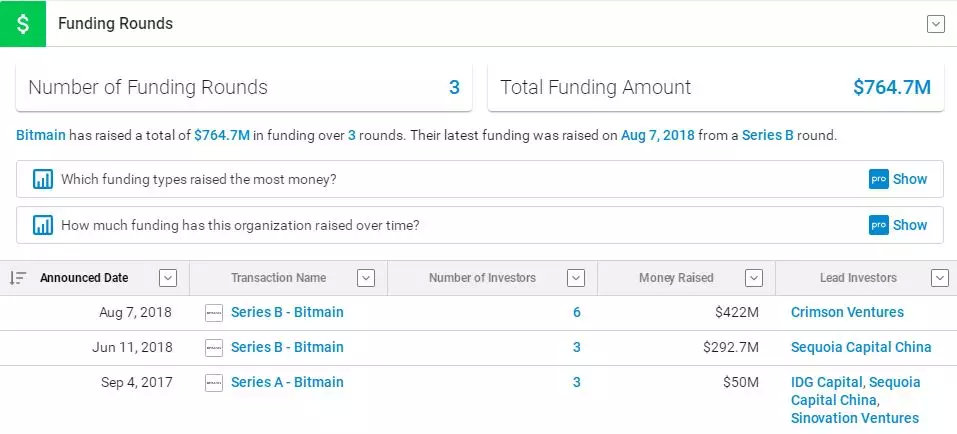Show funding raised over time chart
The width and height of the screenshot is (957, 434).
909,225
